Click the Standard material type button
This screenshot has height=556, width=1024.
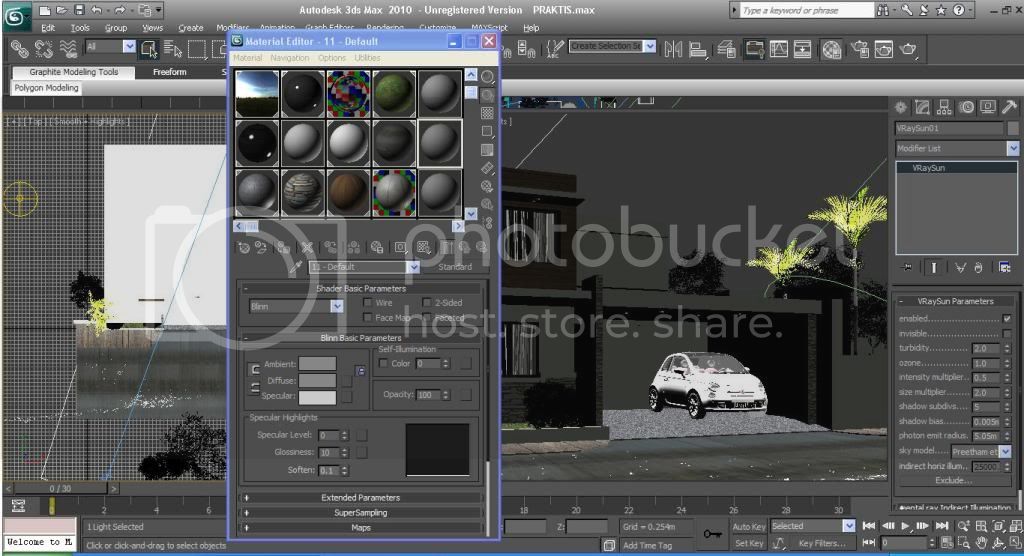[455, 267]
